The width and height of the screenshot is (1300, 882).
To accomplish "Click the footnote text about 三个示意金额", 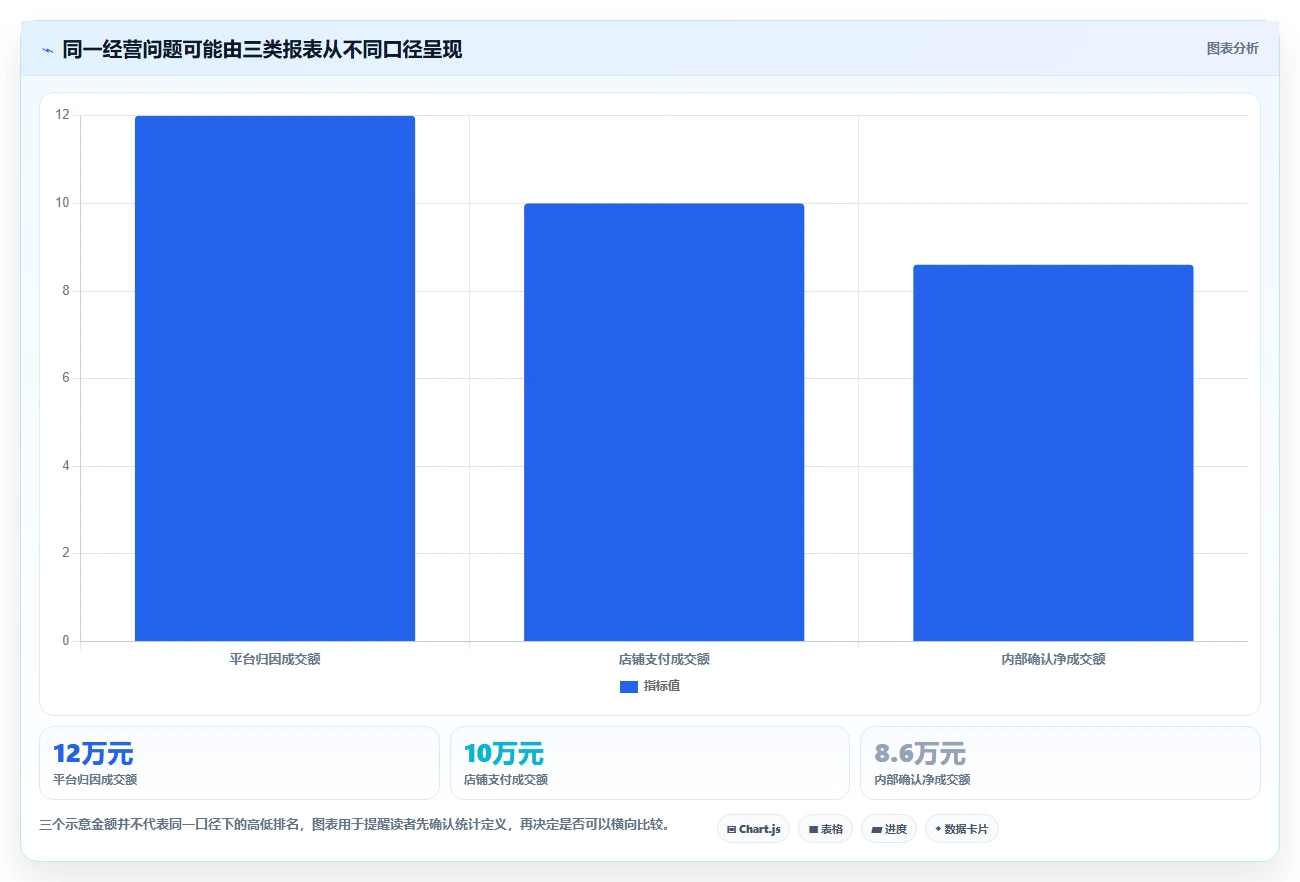I will point(354,825).
